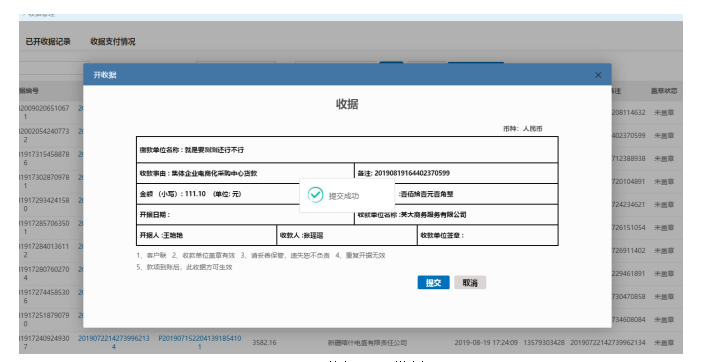
Task: Open the P2019071522041391854101 link
Action: (x=199, y=342)
